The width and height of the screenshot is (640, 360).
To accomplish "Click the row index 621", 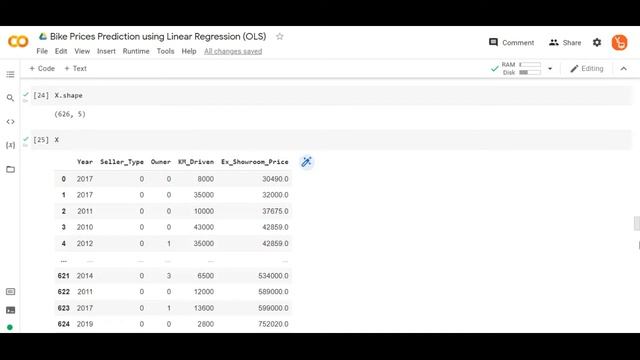I will (x=63, y=276).
